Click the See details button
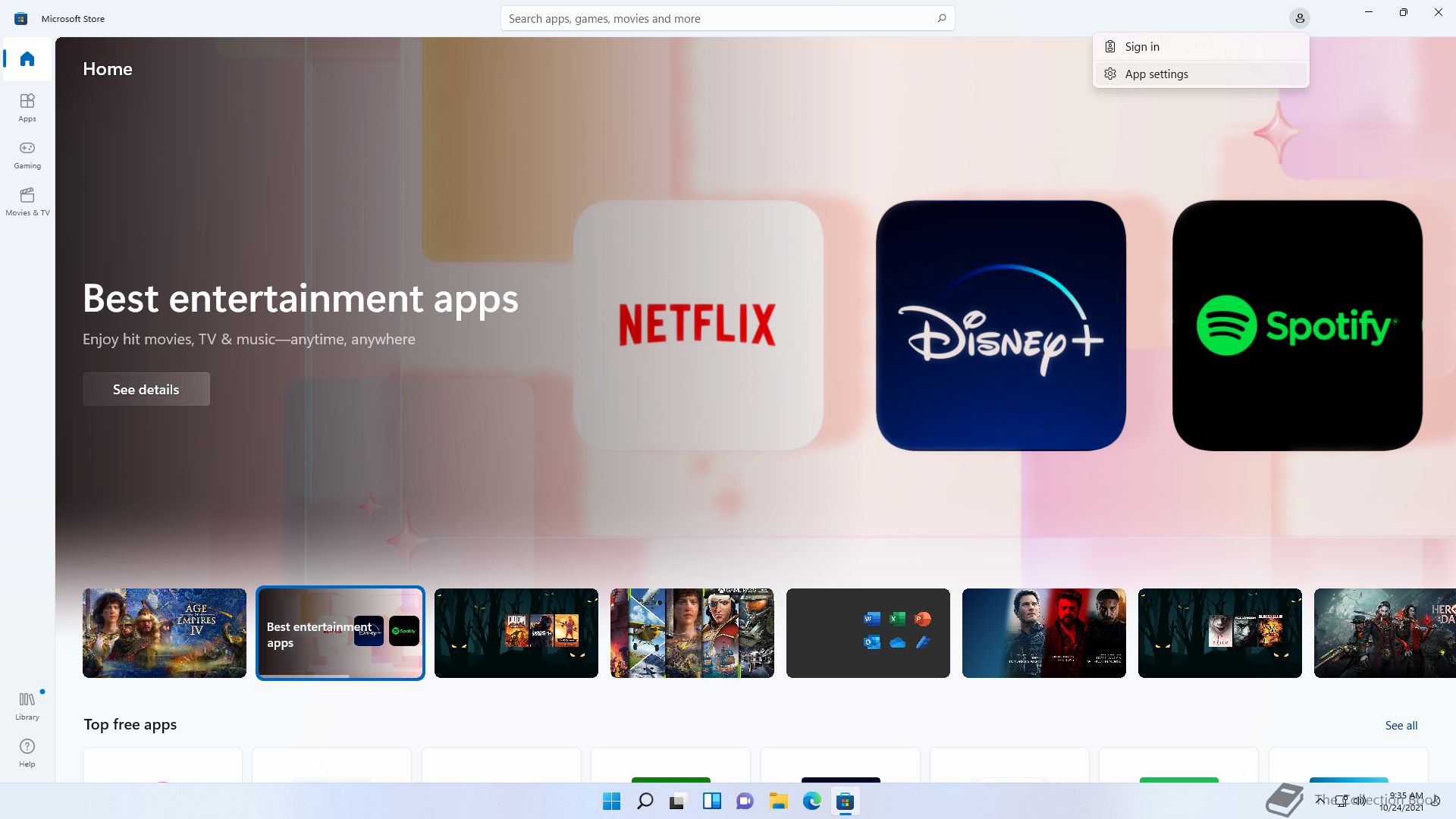Image resolution: width=1456 pixels, height=819 pixels. (146, 389)
